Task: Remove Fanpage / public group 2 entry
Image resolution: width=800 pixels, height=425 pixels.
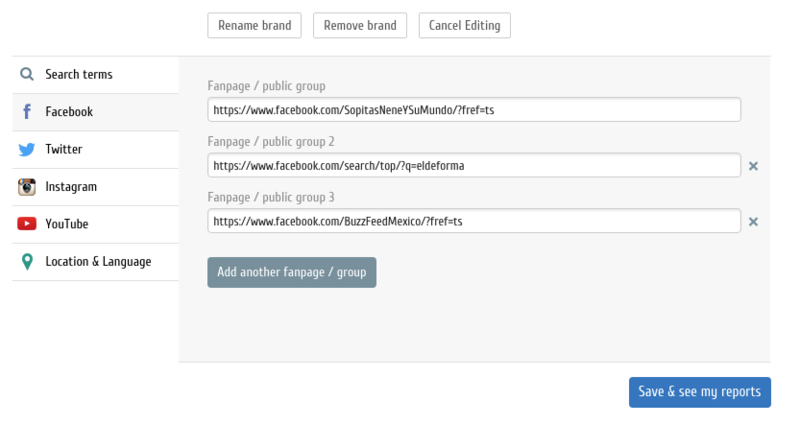Action: pos(753,166)
